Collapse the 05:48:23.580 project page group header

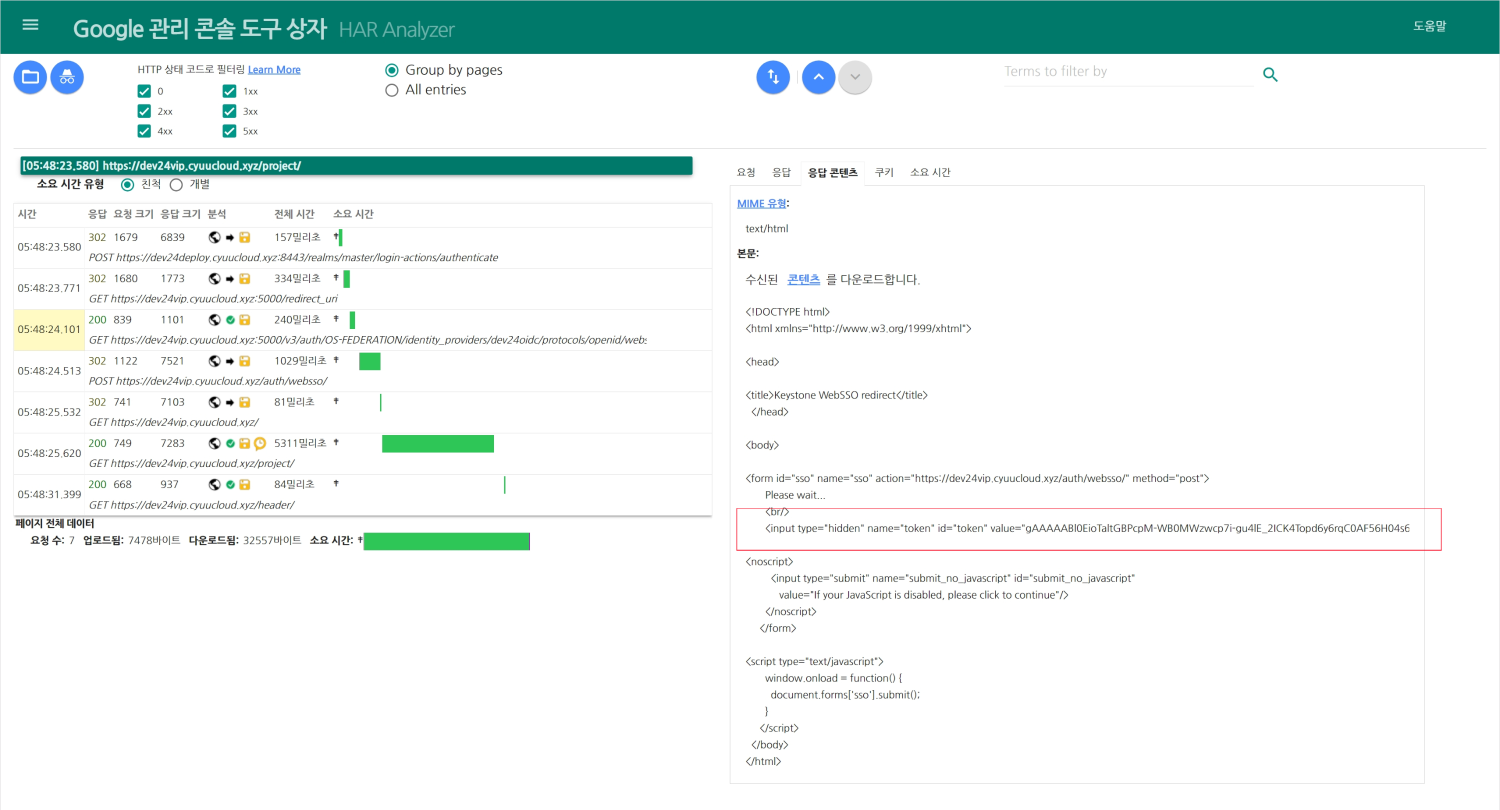coord(356,165)
